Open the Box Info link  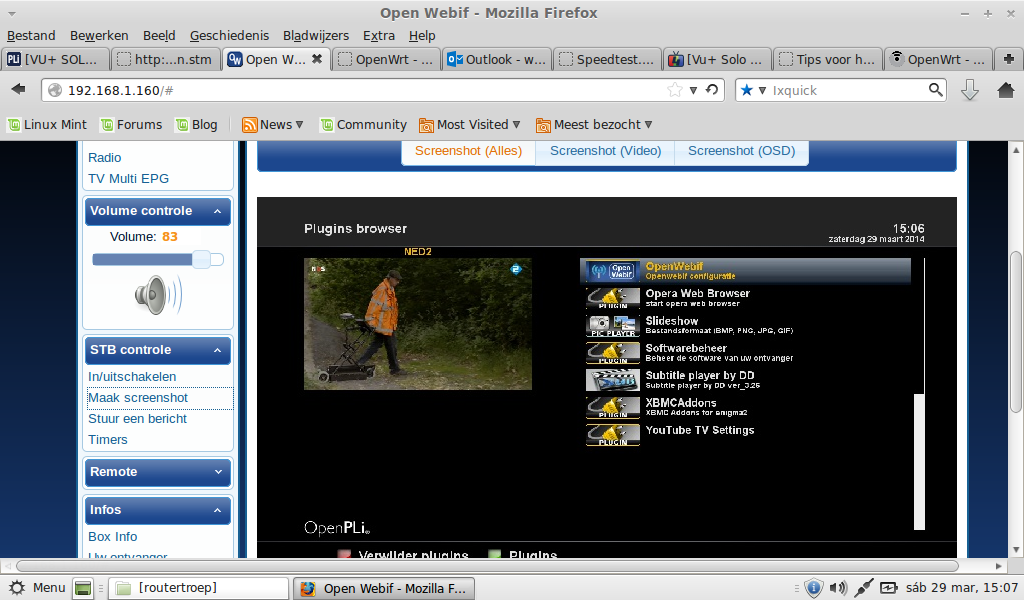[x=112, y=537]
